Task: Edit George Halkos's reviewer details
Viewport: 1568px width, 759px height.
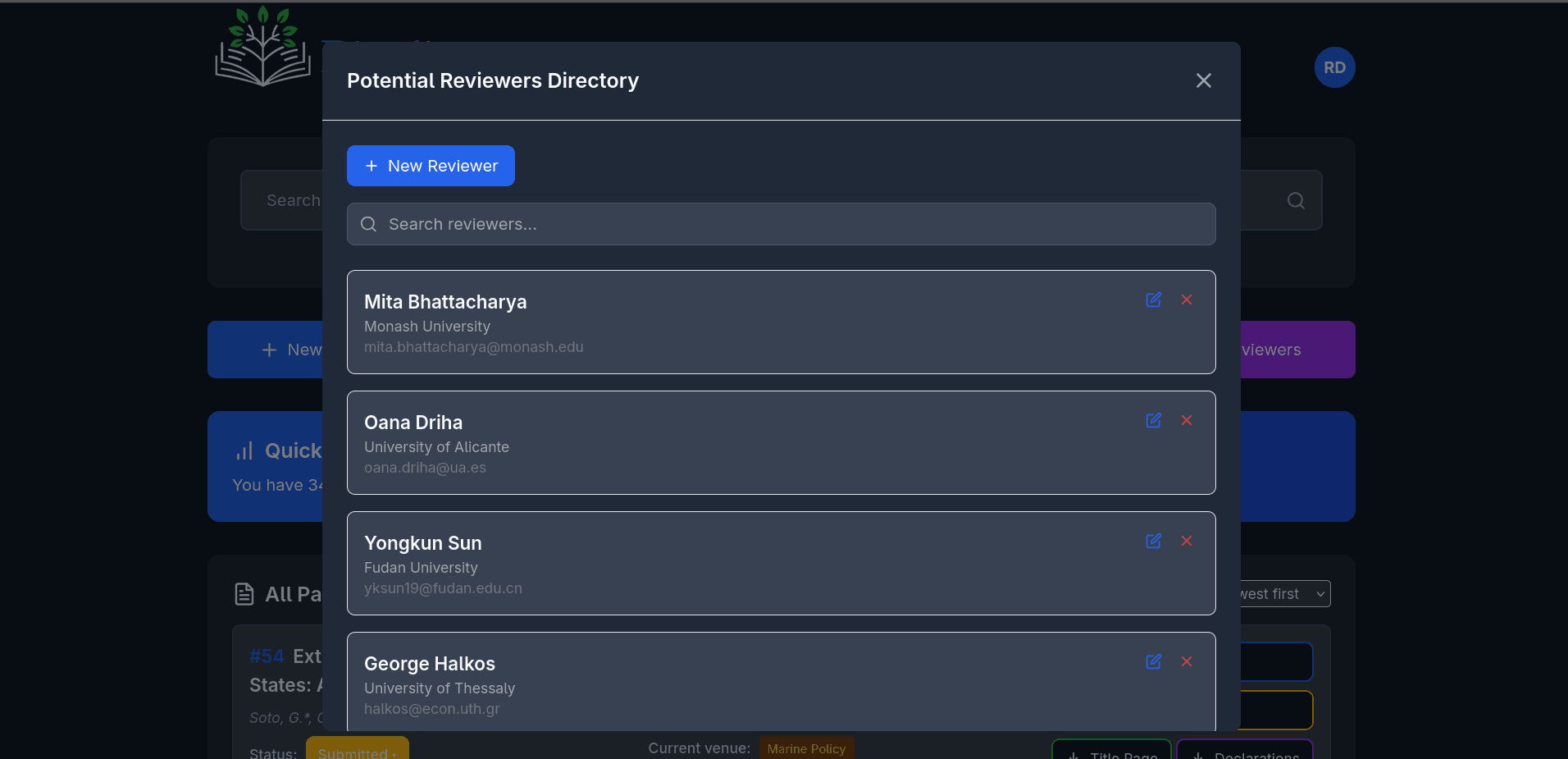Action: 1153,661
